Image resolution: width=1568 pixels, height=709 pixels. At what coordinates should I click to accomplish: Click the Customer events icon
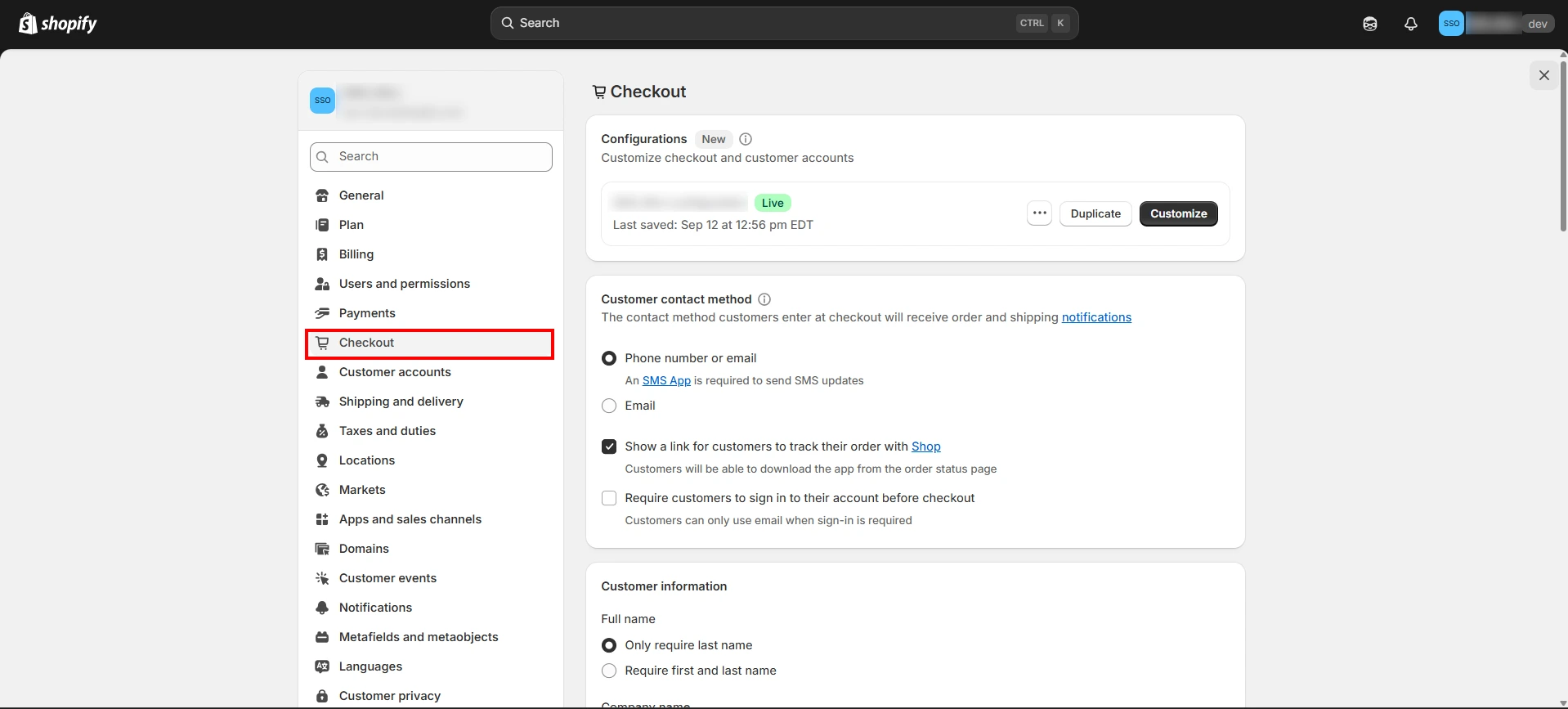pyautogui.click(x=322, y=578)
